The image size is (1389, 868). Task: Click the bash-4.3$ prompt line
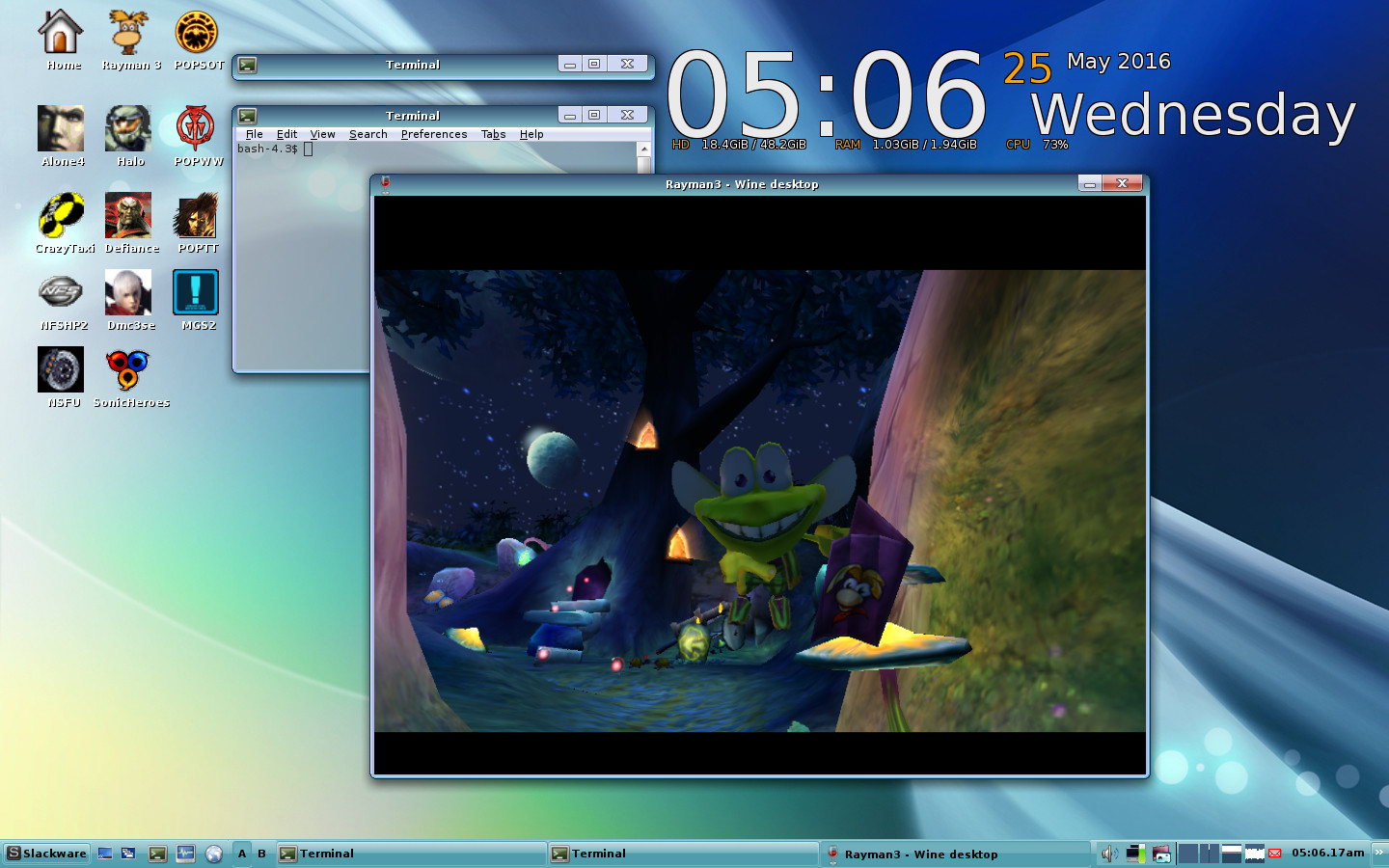click(275, 149)
